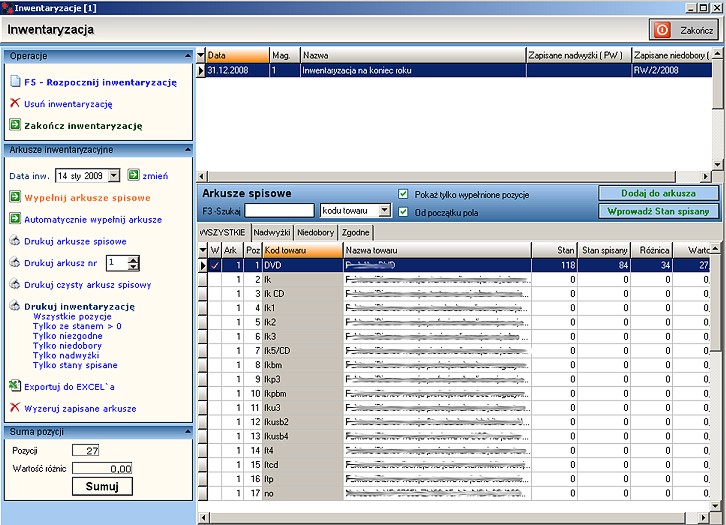Click the green arrow icon beside zmień
This screenshot has height=525, width=726.
pos(134,176)
